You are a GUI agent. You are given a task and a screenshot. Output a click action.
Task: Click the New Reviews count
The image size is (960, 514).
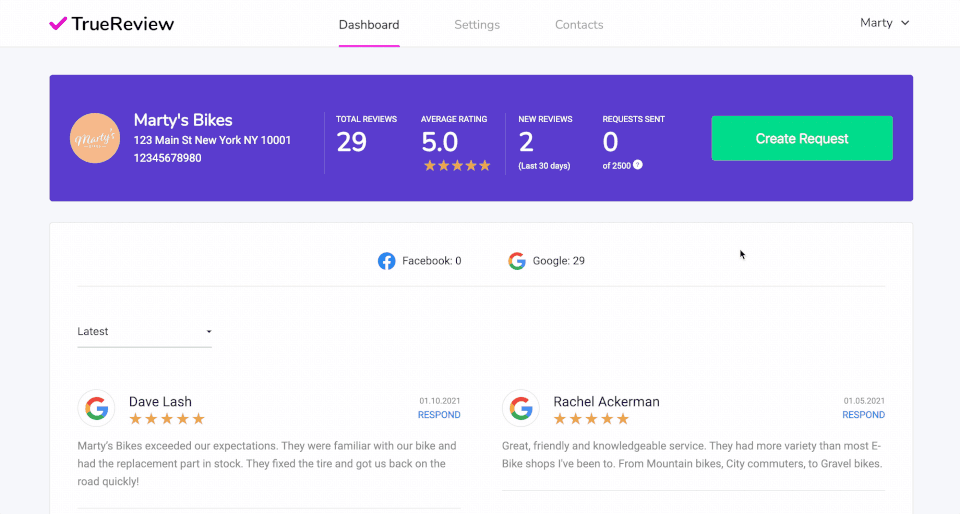pos(526,143)
